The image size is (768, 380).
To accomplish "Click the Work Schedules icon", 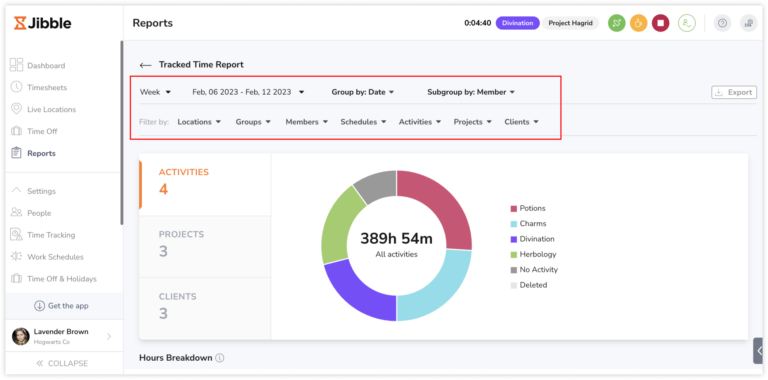I will click(17, 257).
